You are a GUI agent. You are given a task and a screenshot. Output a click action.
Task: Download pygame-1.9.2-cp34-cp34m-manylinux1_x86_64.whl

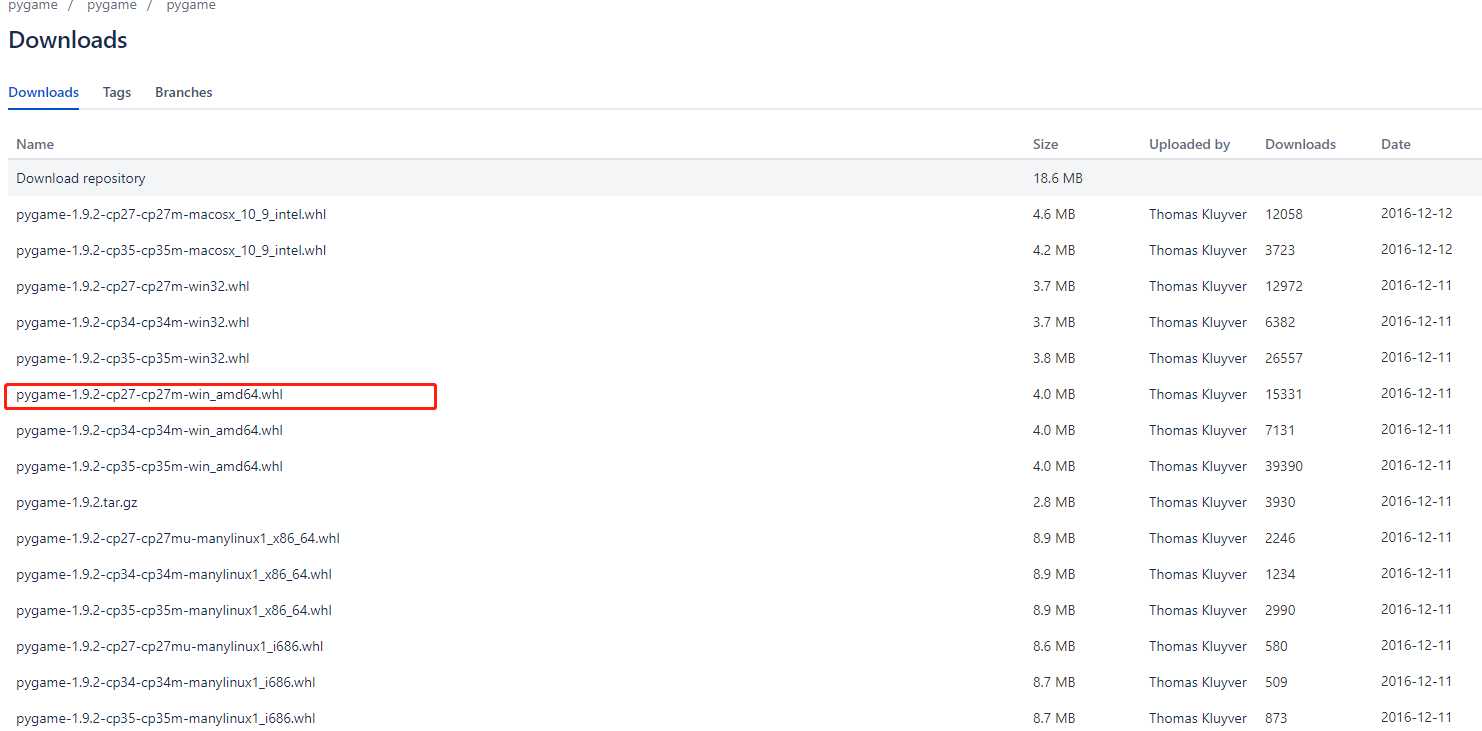pyautogui.click(x=174, y=574)
